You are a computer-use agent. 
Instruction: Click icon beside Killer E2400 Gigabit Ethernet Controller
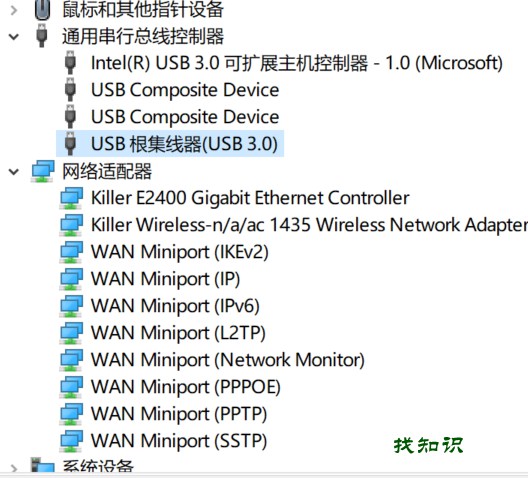71,198
